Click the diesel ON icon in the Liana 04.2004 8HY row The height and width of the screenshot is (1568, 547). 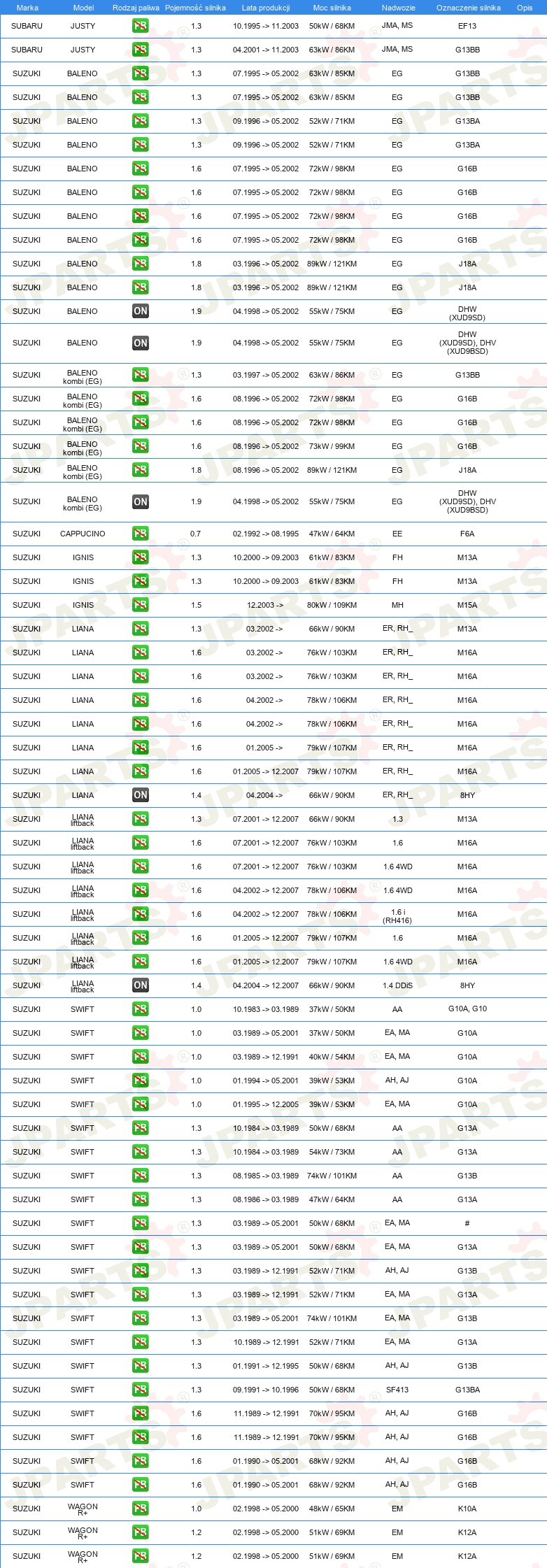pyautogui.click(x=141, y=795)
